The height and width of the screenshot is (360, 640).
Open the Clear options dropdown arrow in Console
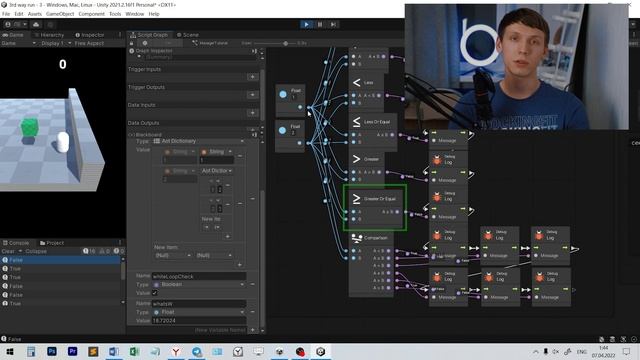[x=20, y=251]
